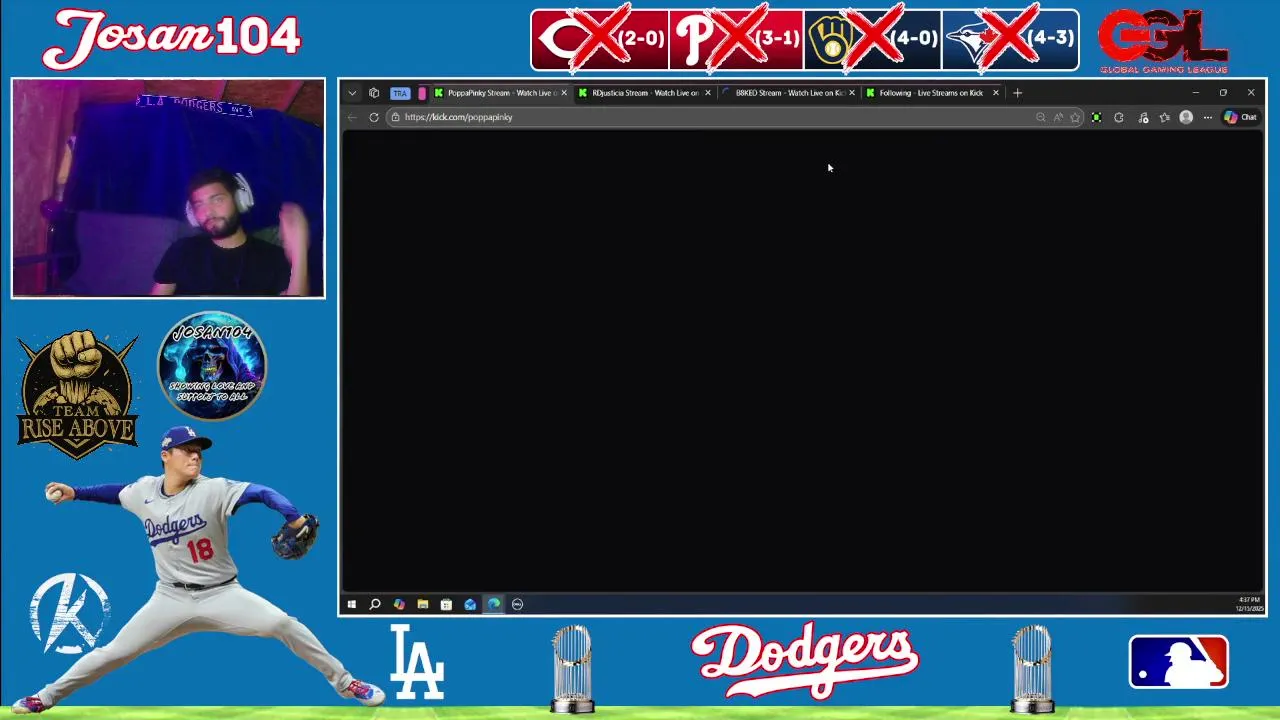
Task: Click the taskbar clock and date
Action: (x=1250, y=604)
